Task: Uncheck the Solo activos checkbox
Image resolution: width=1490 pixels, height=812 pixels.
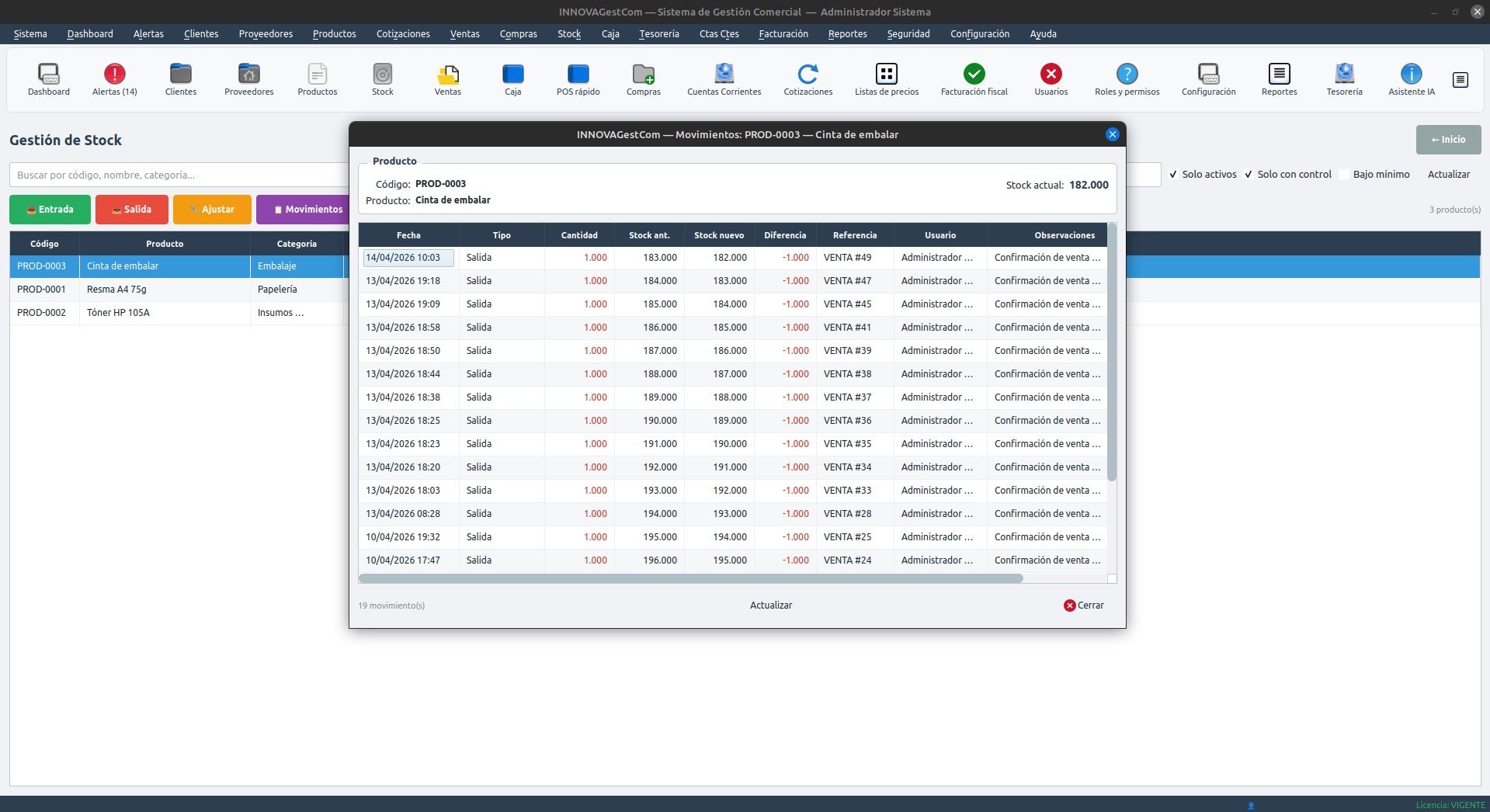Action: (1173, 175)
